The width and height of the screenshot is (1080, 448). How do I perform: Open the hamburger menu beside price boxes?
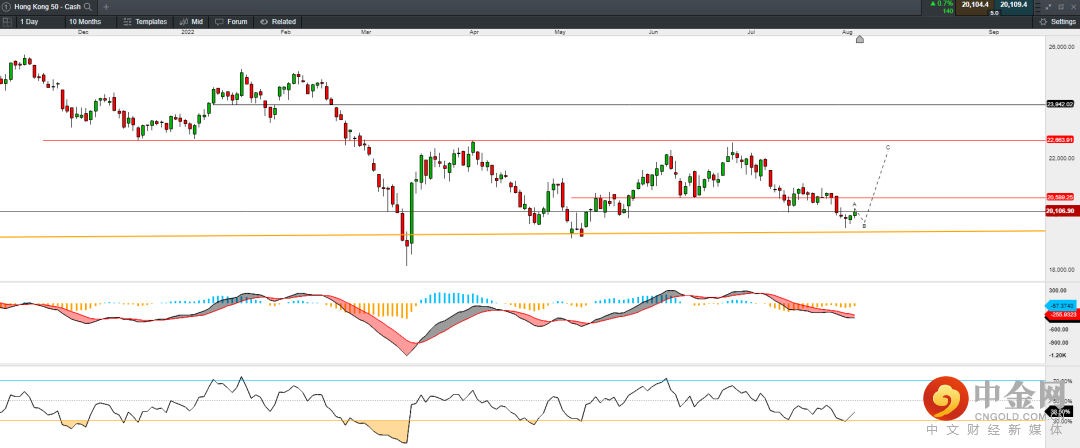pos(1038,7)
